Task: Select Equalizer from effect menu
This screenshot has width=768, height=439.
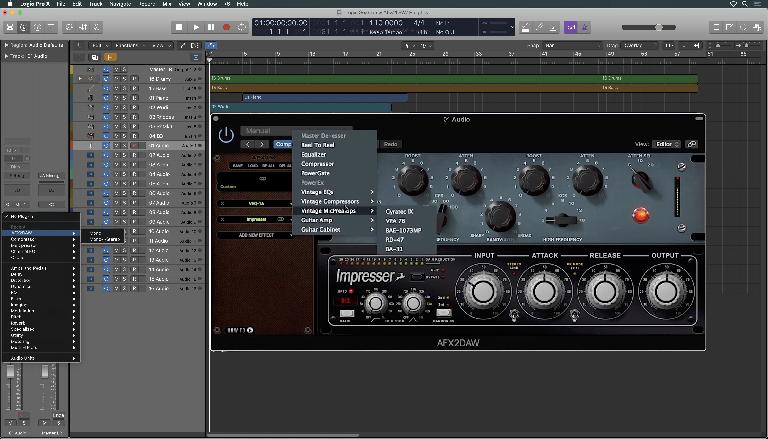Action: [334, 154]
